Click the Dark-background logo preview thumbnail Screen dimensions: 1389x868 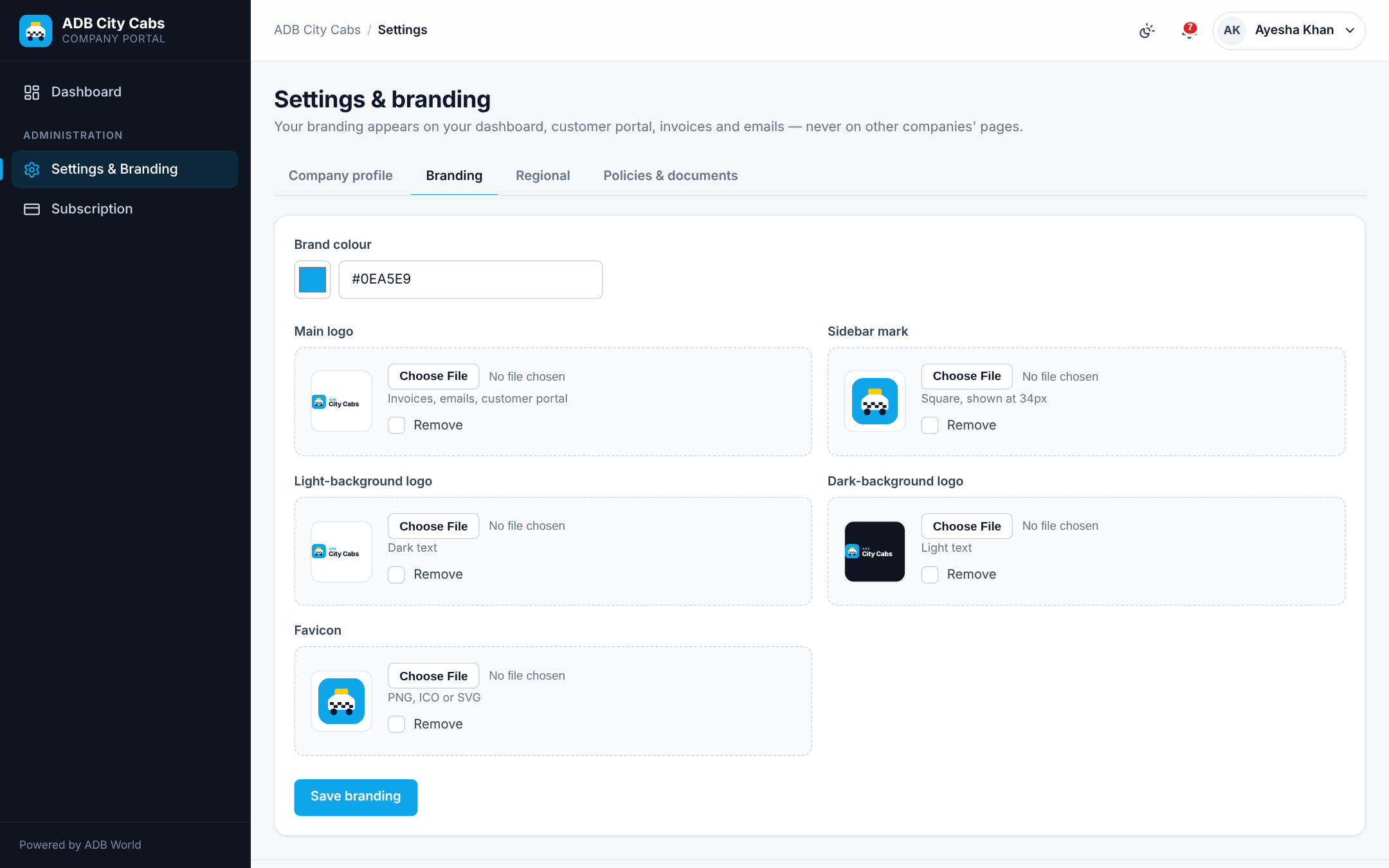tap(875, 551)
